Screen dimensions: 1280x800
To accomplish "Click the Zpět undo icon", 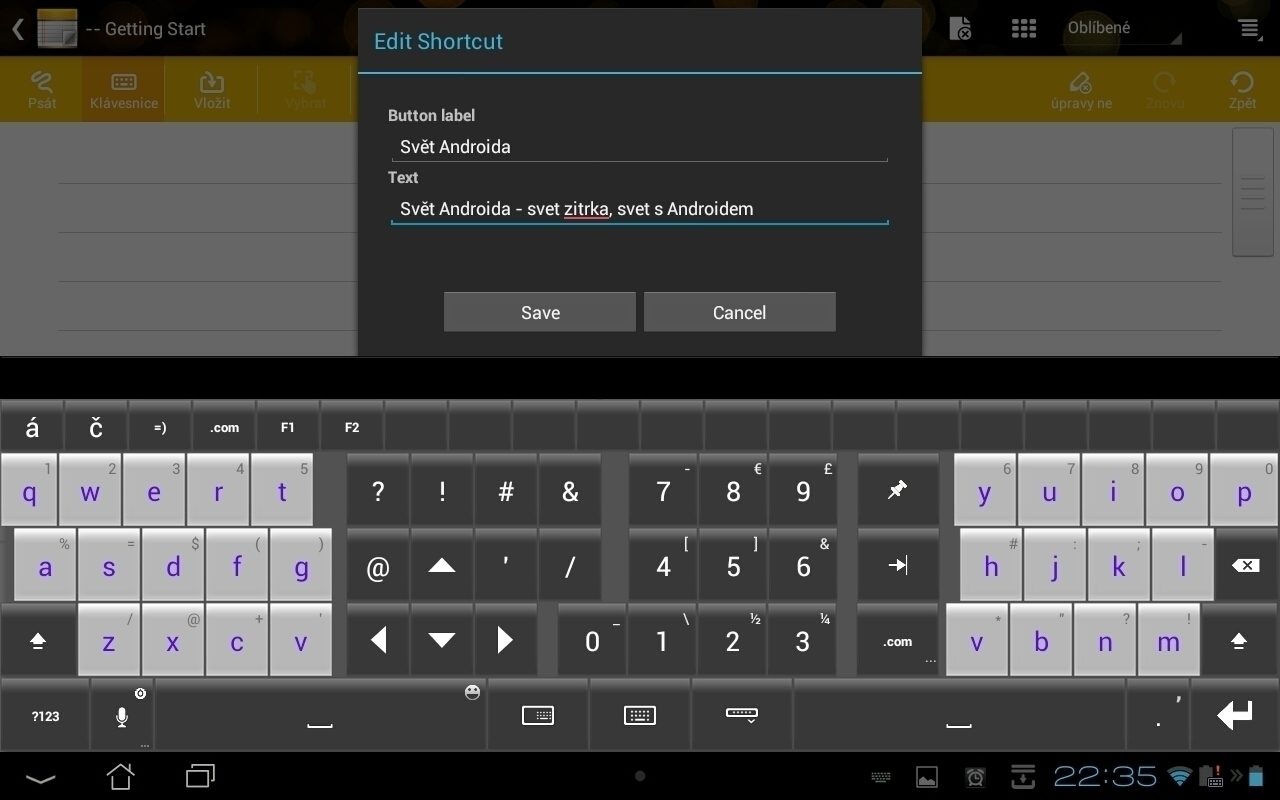I will [1242, 89].
